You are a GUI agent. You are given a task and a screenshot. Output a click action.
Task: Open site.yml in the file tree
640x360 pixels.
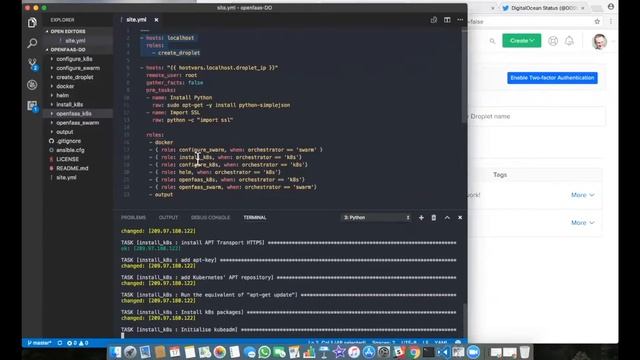66,178
